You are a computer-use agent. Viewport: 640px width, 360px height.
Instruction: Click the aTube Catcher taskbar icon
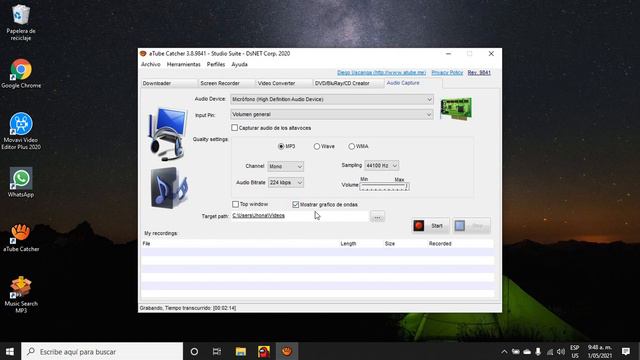(287, 351)
